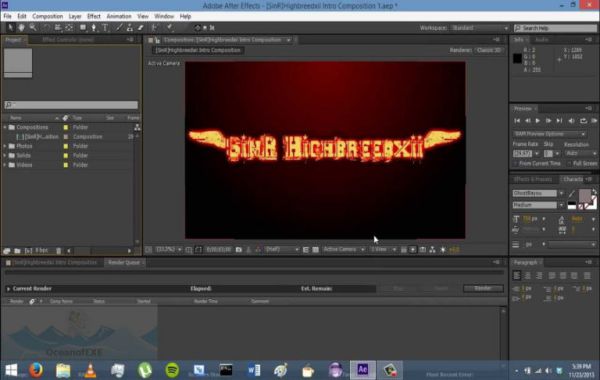Image resolution: width=600 pixels, height=380 pixels.
Task: Expand the Solids folder
Action: pyautogui.click(x=5, y=155)
